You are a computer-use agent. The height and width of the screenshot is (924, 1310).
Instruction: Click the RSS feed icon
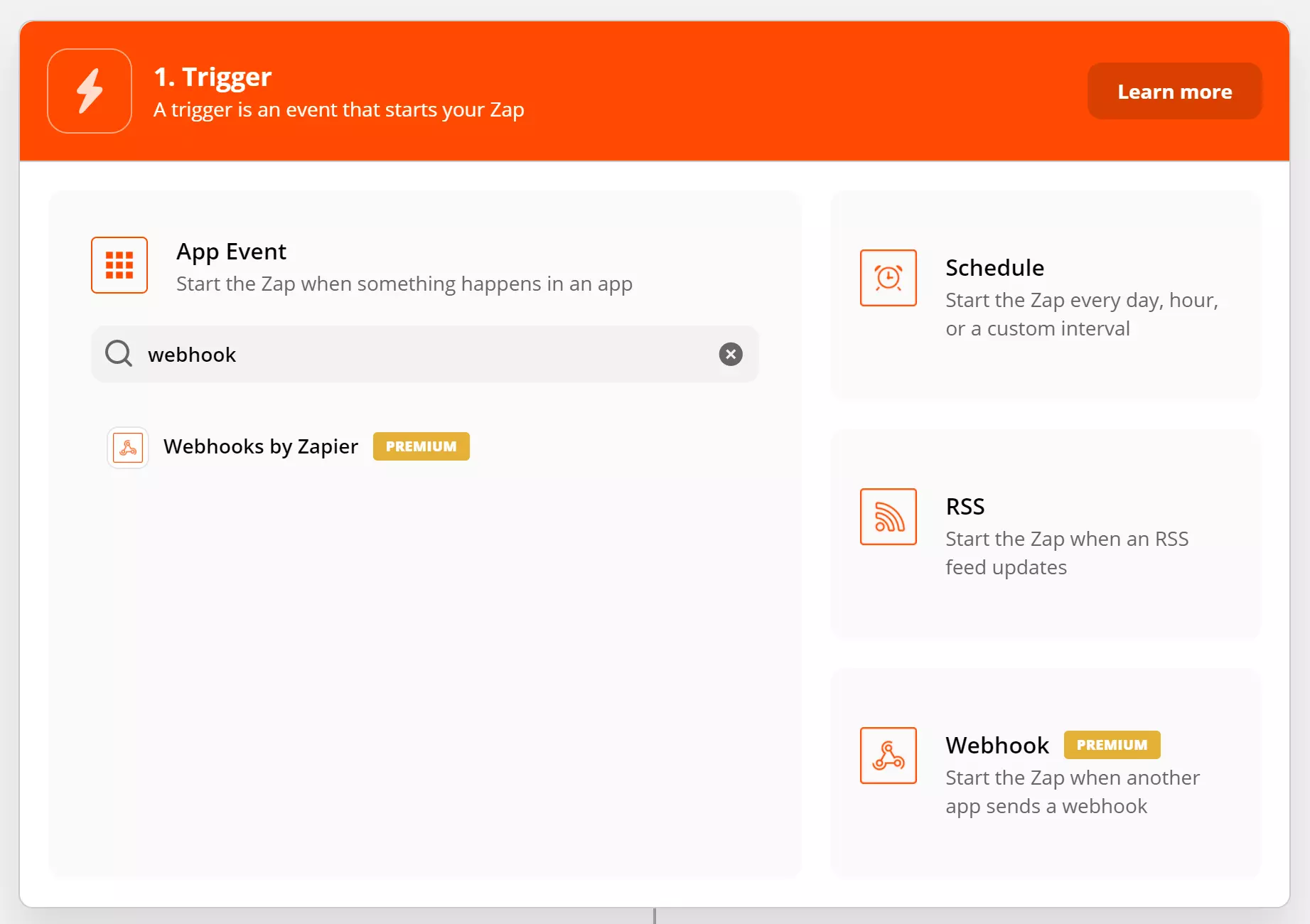tap(888, 517)
